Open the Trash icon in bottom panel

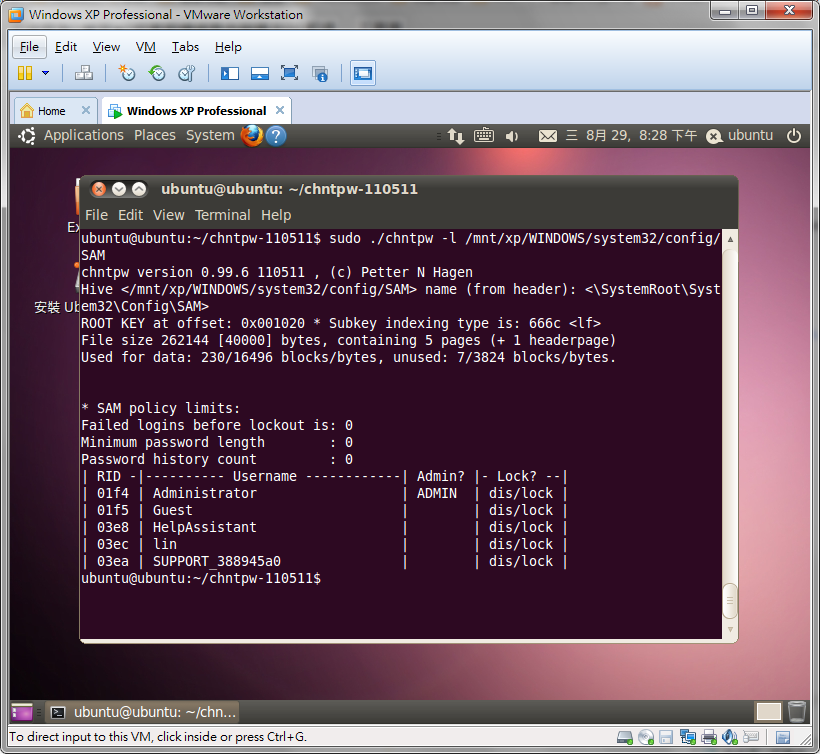797,712
